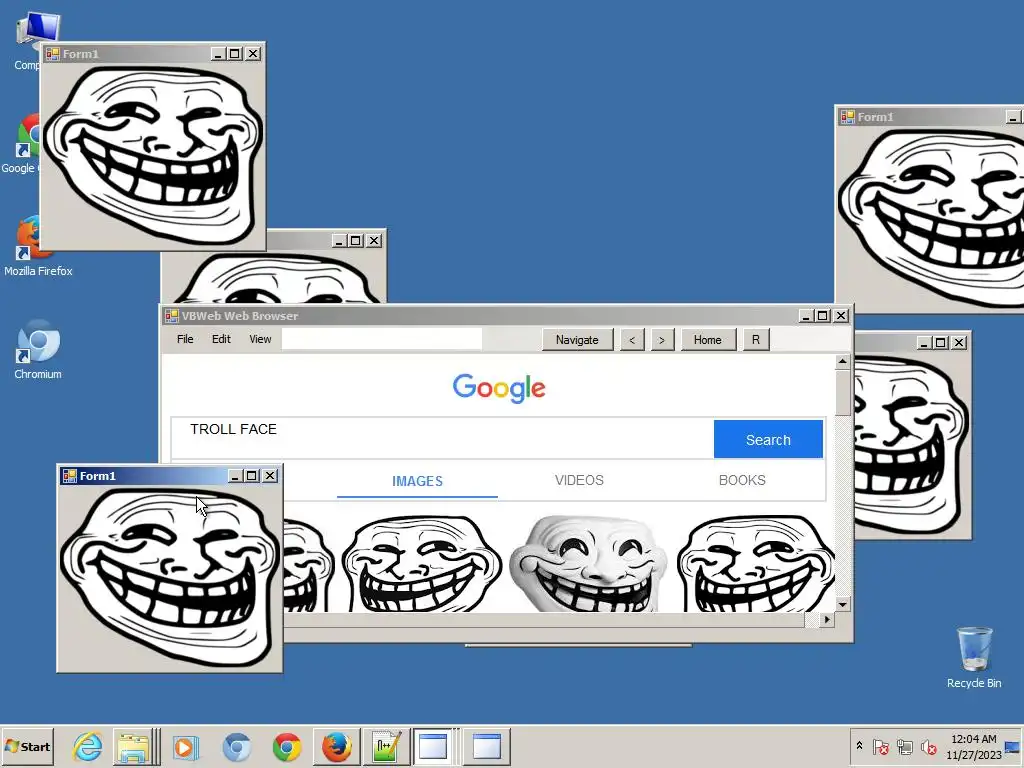Click the Action Center flag tray icon

point(881,746)
